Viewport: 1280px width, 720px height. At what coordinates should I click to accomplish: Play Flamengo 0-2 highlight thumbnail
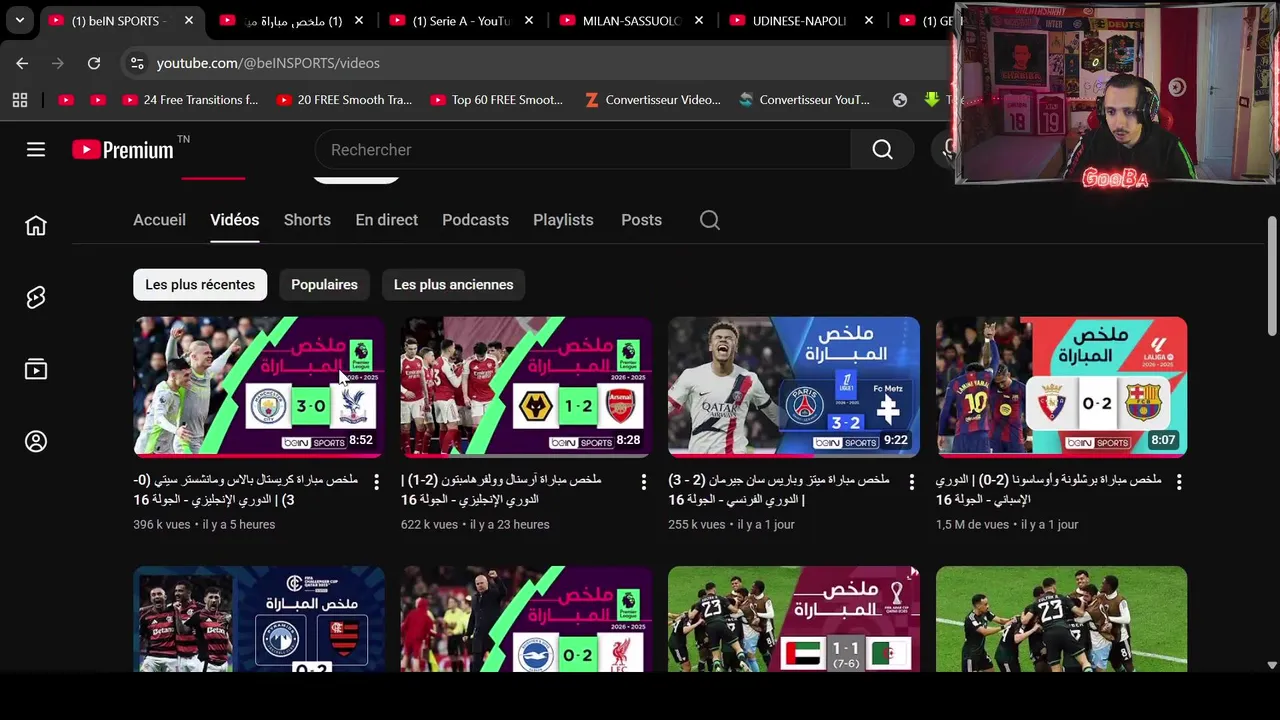pos(259,619)
